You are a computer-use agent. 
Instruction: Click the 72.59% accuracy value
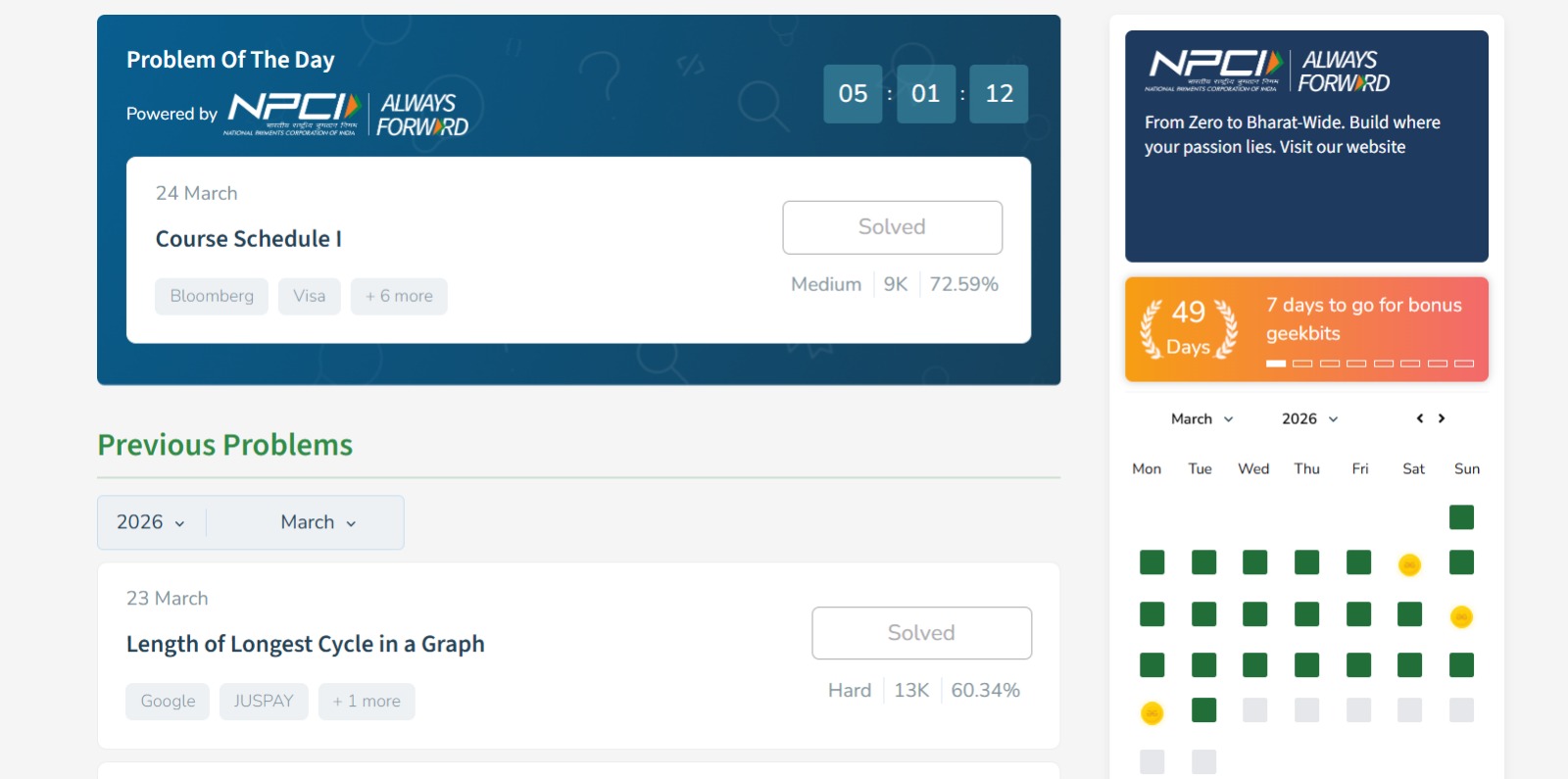tap(964, 284)
